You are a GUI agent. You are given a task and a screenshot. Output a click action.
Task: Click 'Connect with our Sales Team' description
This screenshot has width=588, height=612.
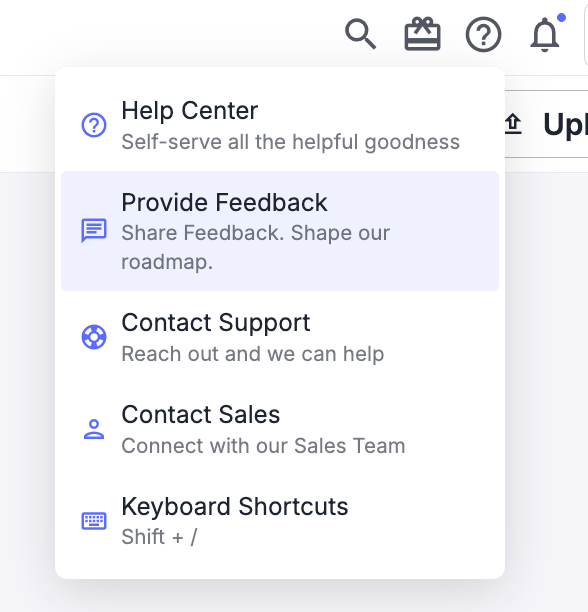263,446
